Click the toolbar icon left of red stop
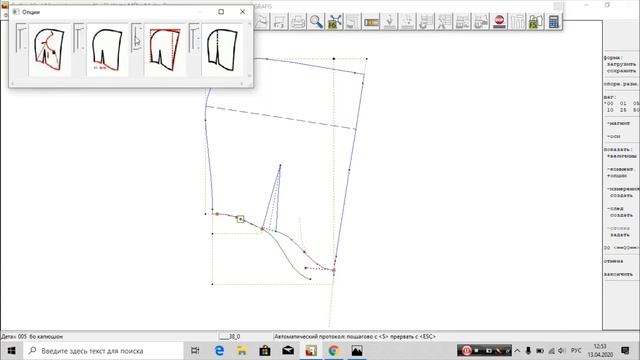The image size is (640, 360). [x=481, y=21]
